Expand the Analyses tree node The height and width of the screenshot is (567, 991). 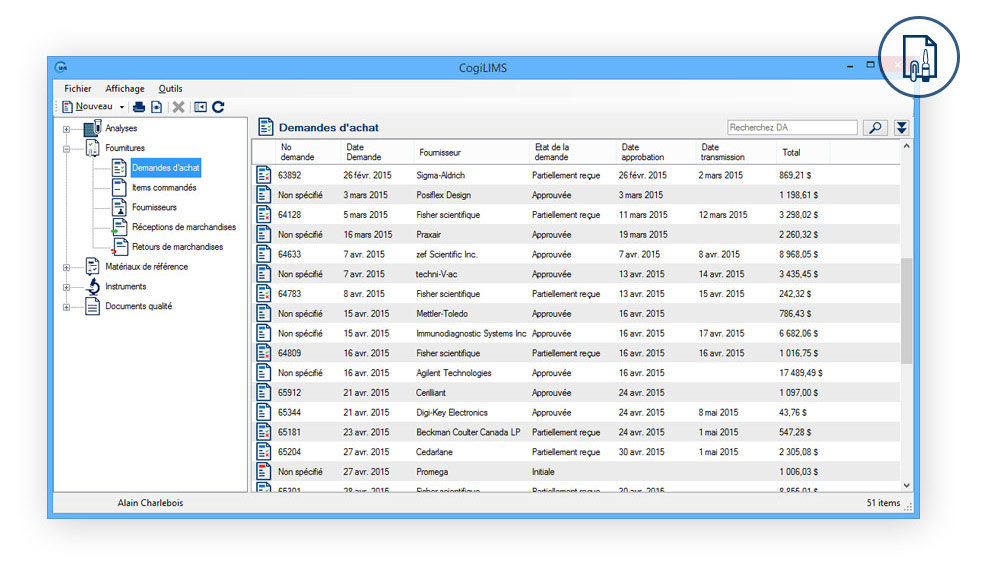click(66, 129)
